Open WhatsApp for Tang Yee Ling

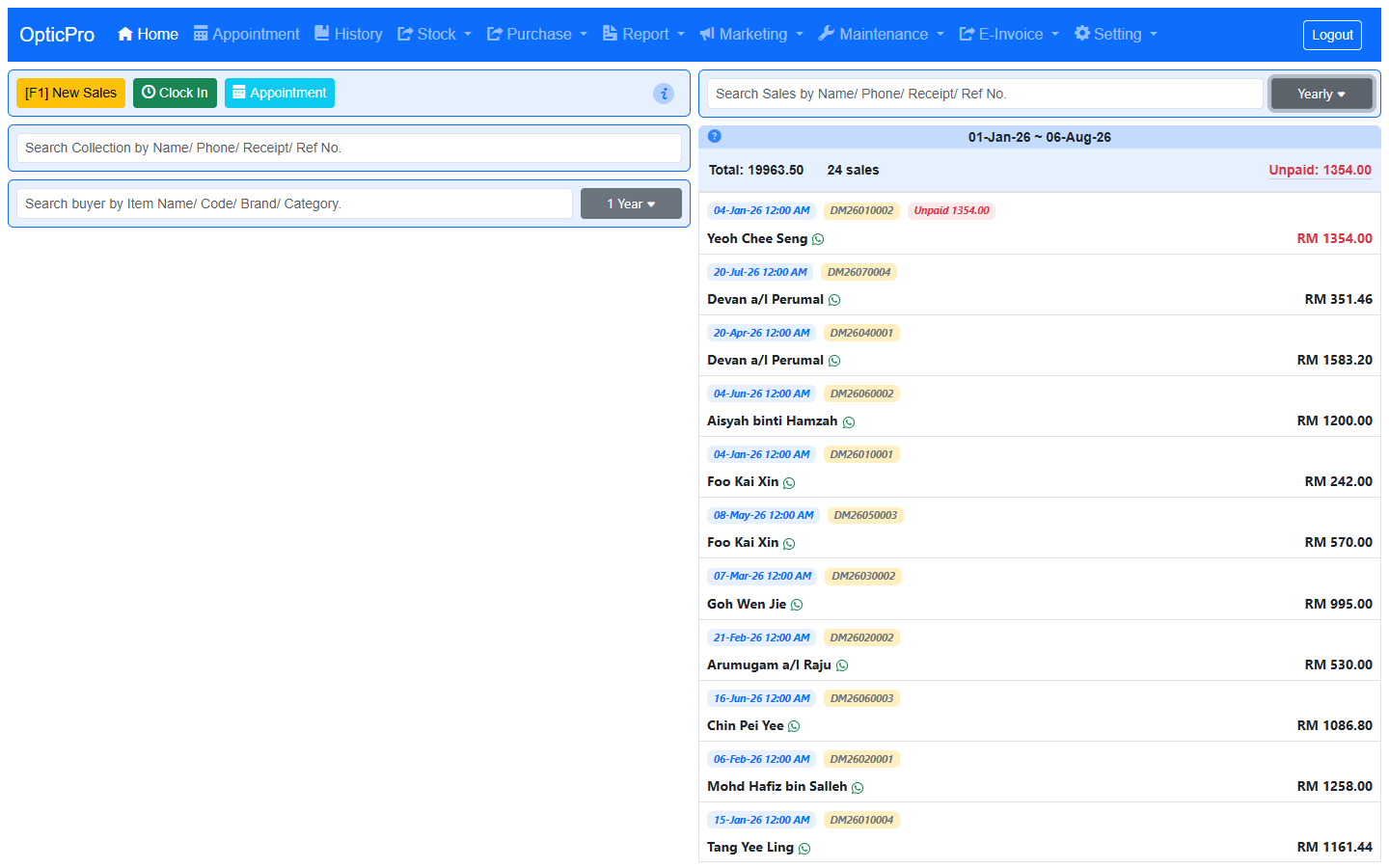tap(804, 849)
